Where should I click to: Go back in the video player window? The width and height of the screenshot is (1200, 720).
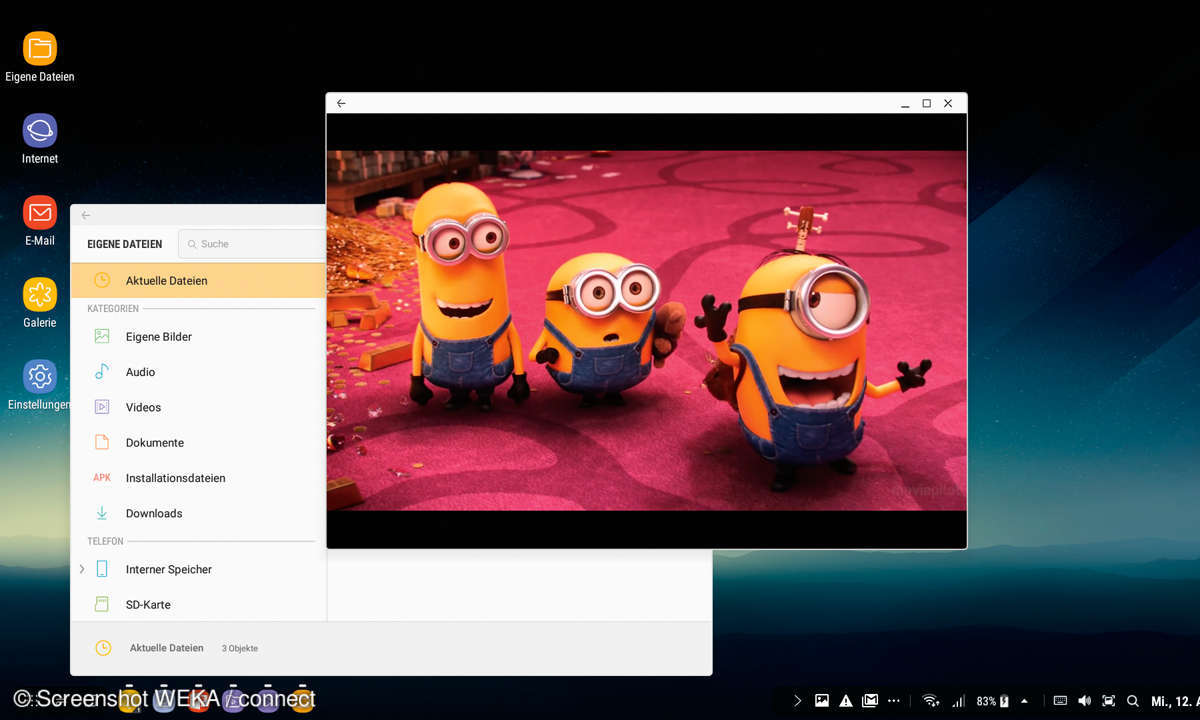coord(341,103)
